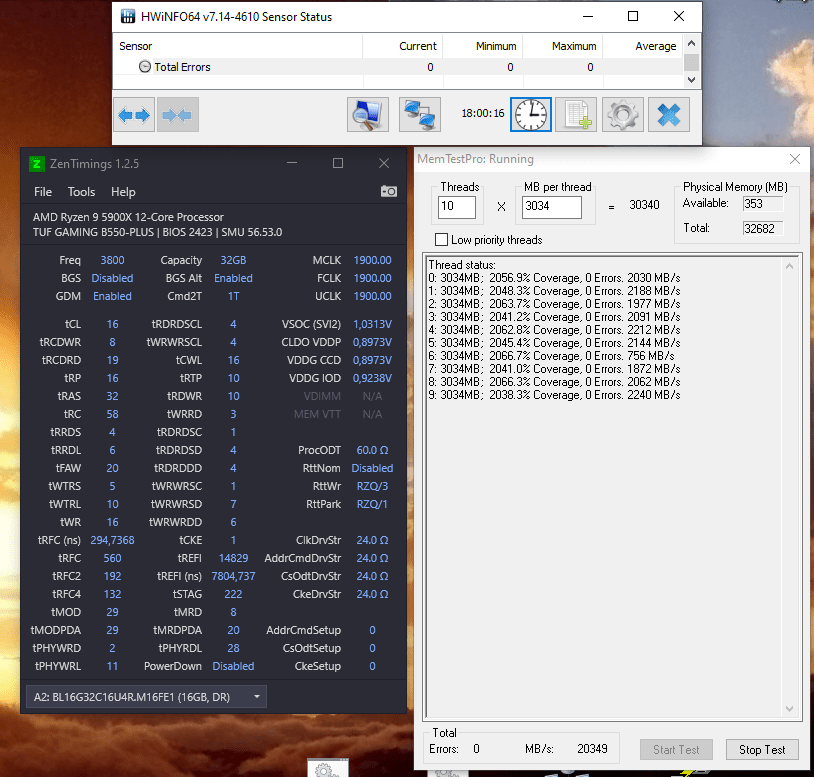Open ZenTimings File menu

(43, 192)
